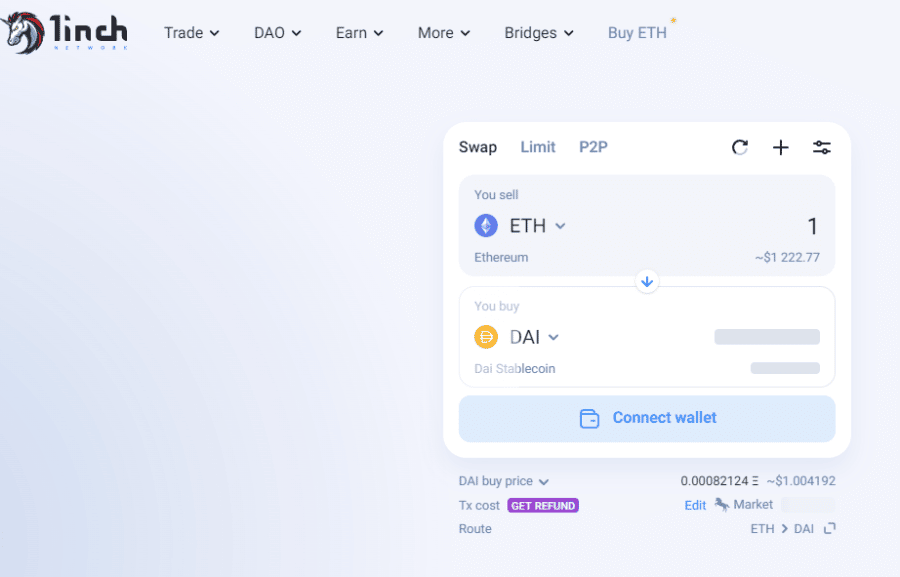Screen dimensions: 900x577
Task: Open the Trade dropdown menu
Action: (x=192, y=33)
